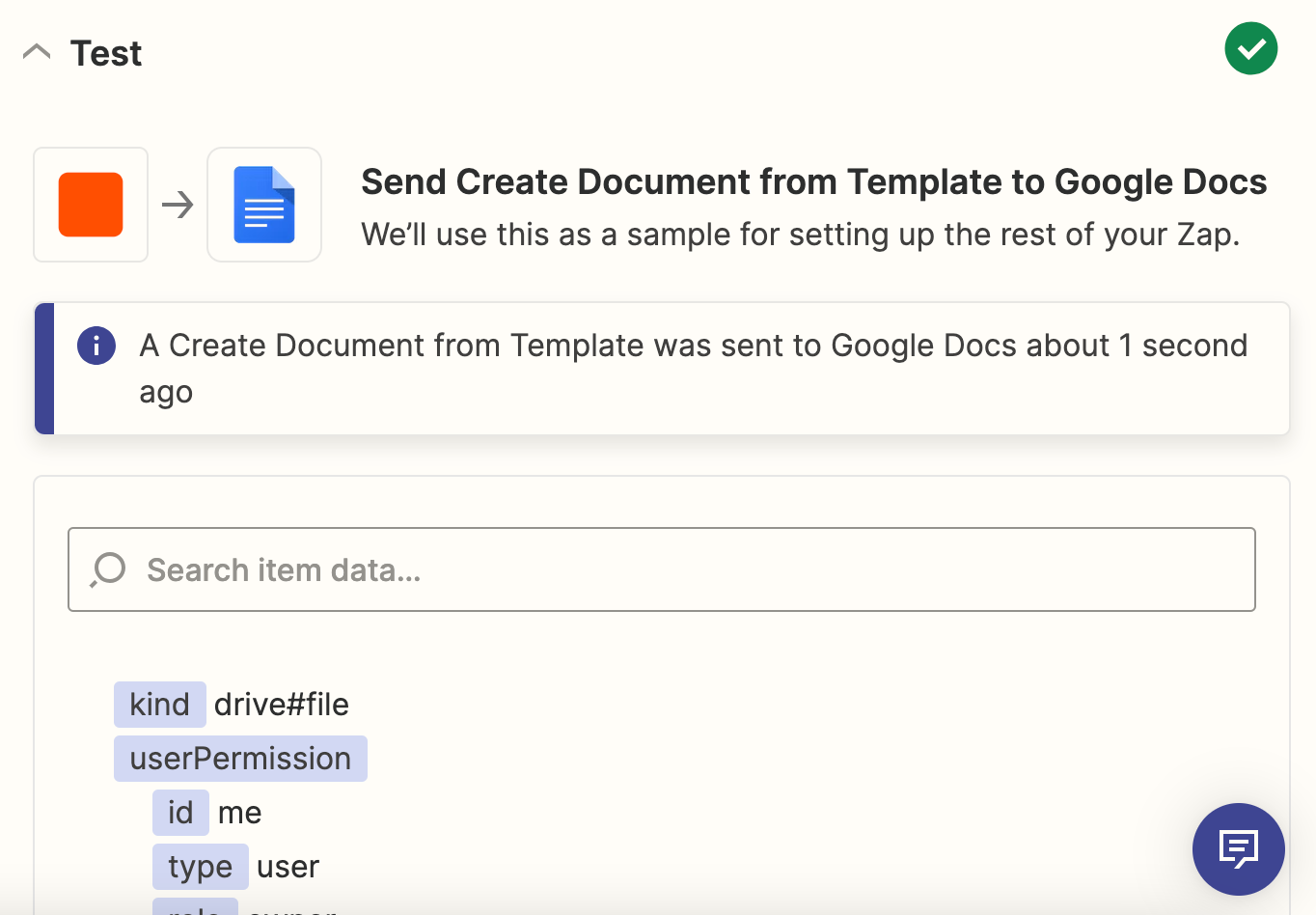Viewport: 1316px width, 915px height.
Task: Select the userPermission field label
Action: coord(240,759)
